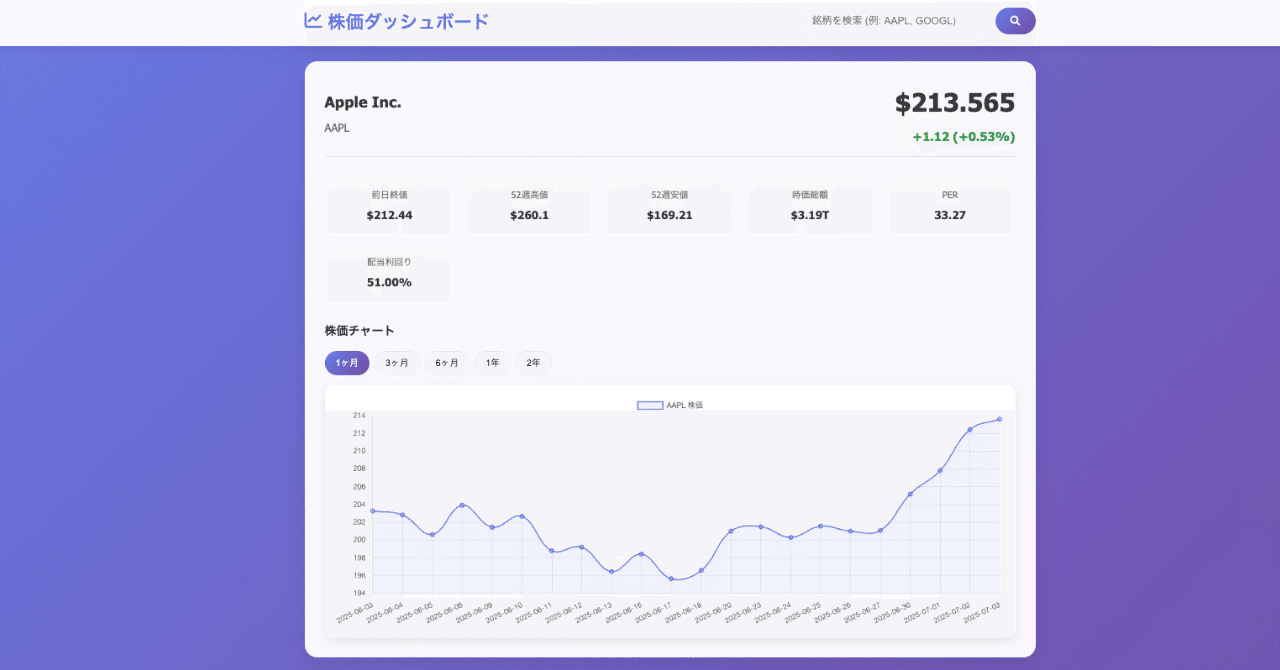Click the PER card showing 33.27
Screen dimensions: 1280x670
pyautogui.click(x=950, y=209)
